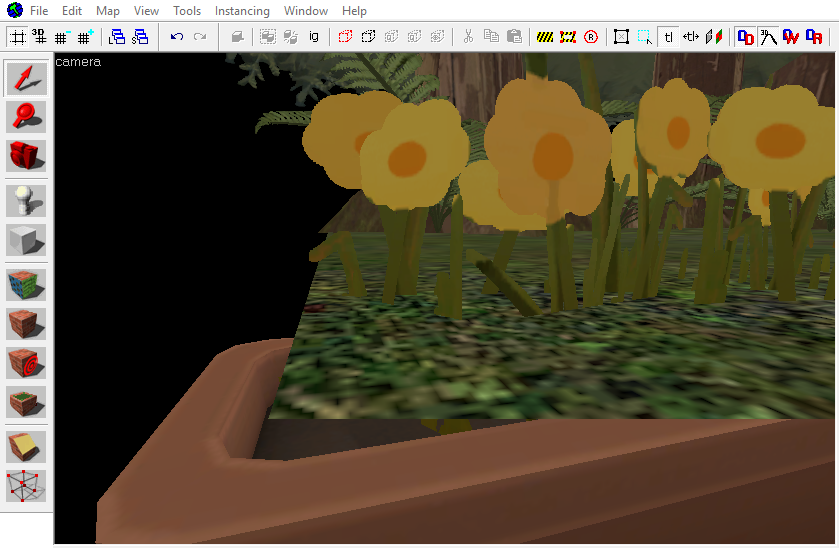Open the Edit menu
Viewport: 839px width, 548px height.
tap(72, 11)
